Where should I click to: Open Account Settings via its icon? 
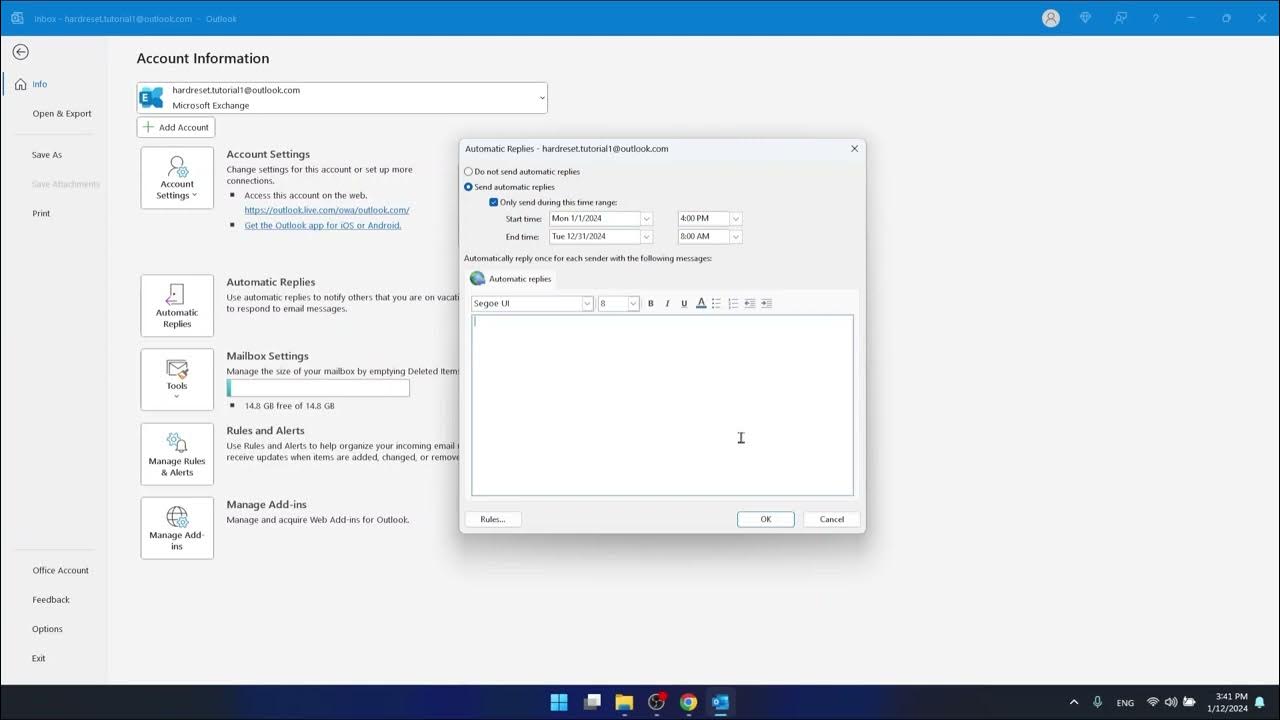click(x=176, y=177)
